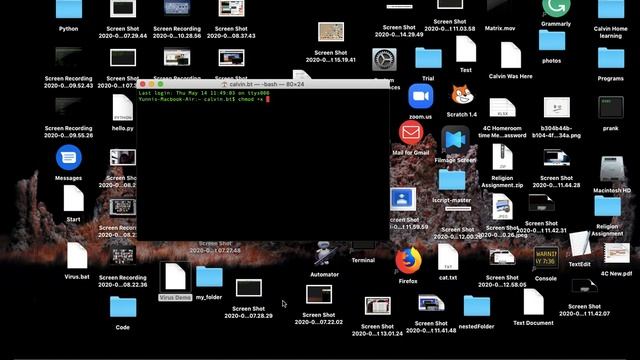The image size is (640, 360).
Task: Click the Terminal window title bar
Action: point(263,84)
